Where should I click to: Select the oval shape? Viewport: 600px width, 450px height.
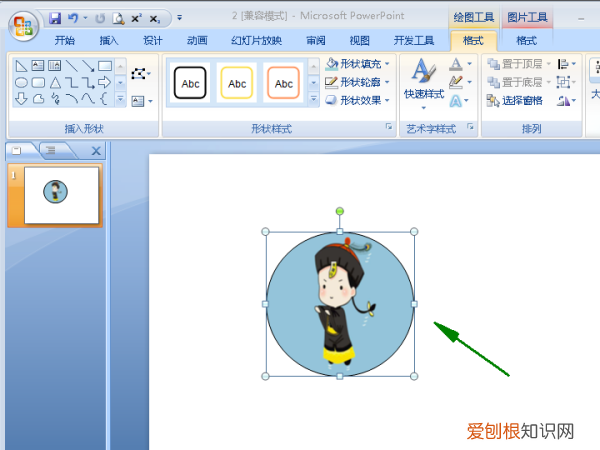click(21, 82)
